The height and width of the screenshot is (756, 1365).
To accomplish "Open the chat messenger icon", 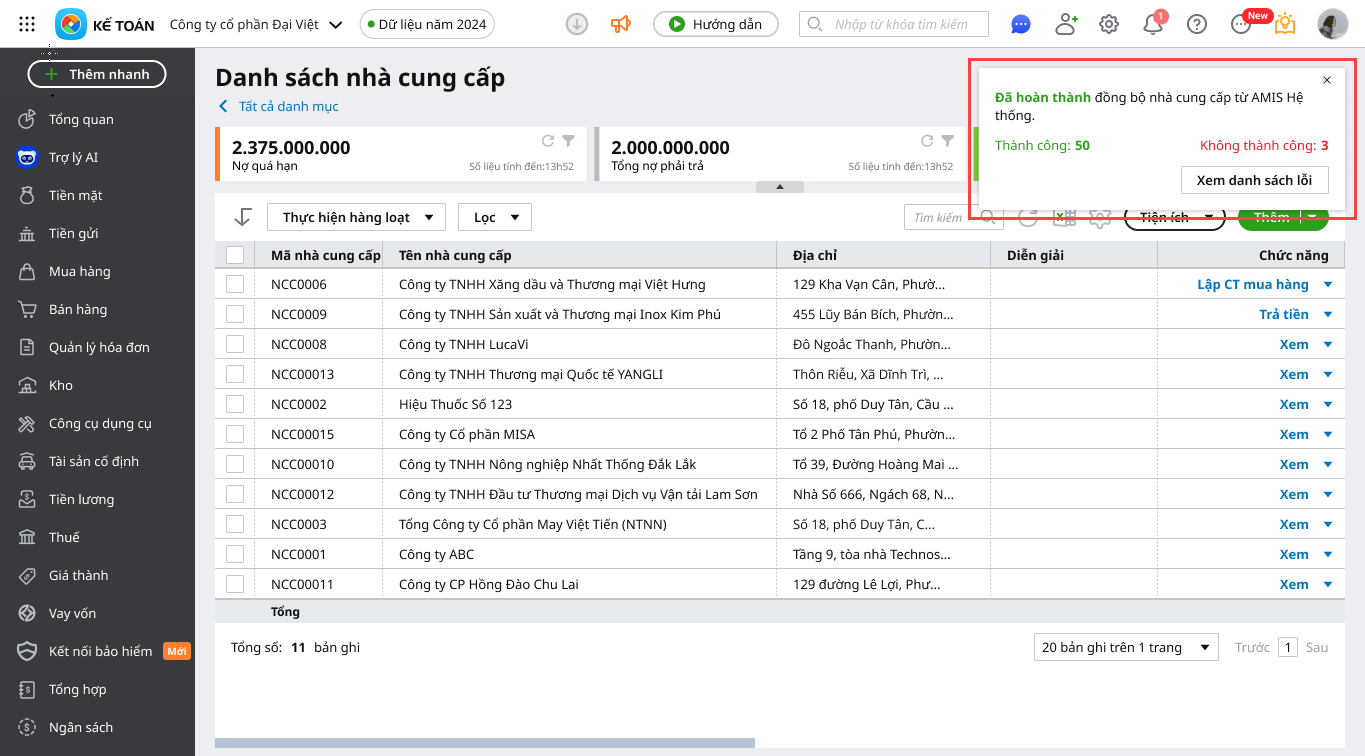I will coord(1020,24).
